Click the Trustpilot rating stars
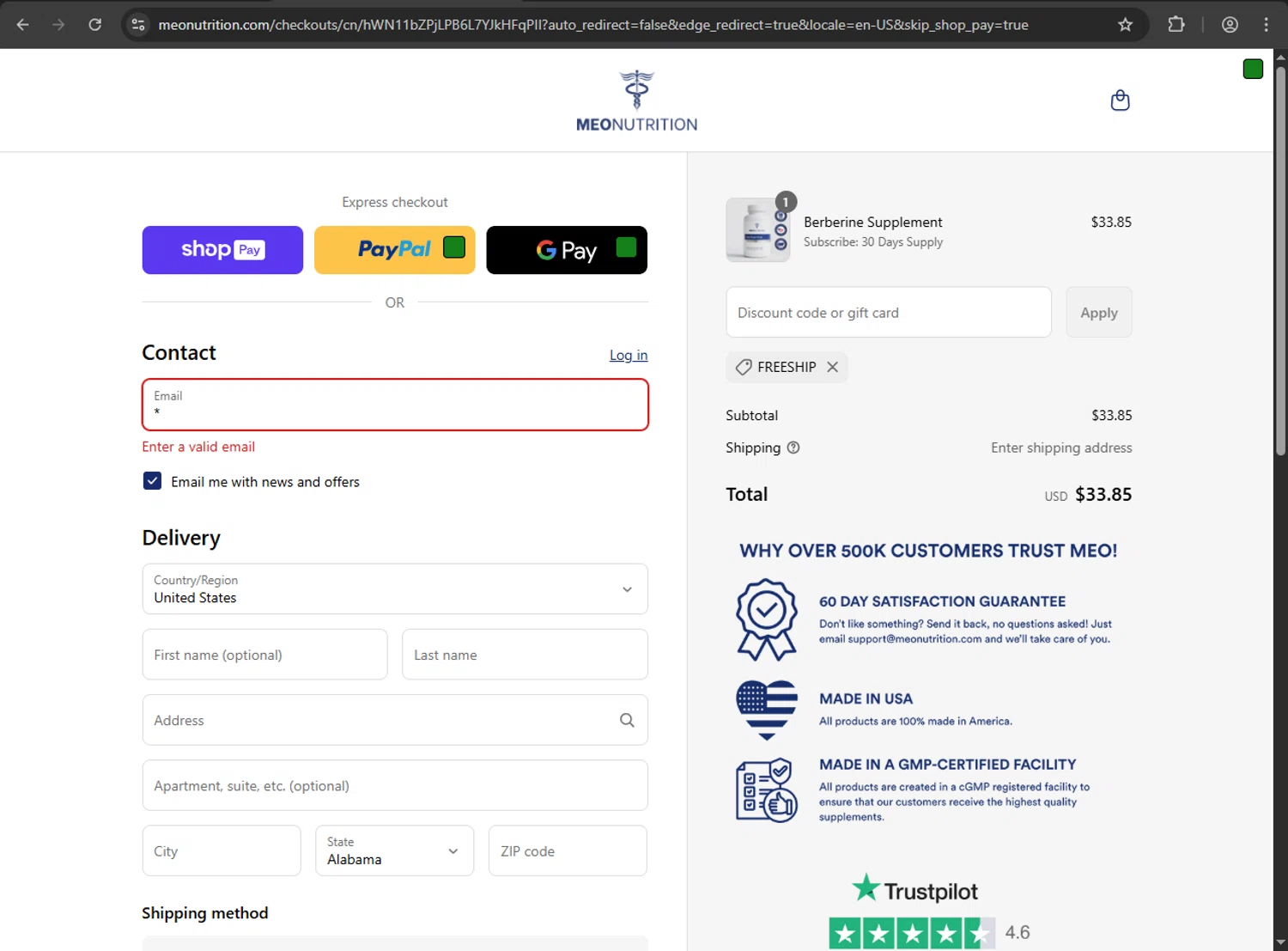 click(x=912, y=933)
